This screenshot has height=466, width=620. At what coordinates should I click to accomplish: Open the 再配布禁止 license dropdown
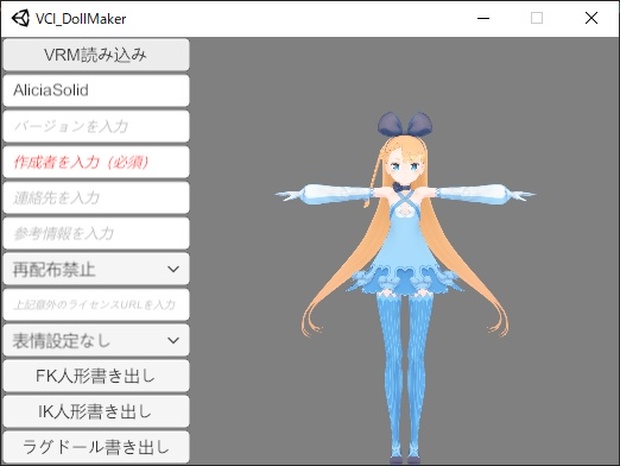click(96, 269)
